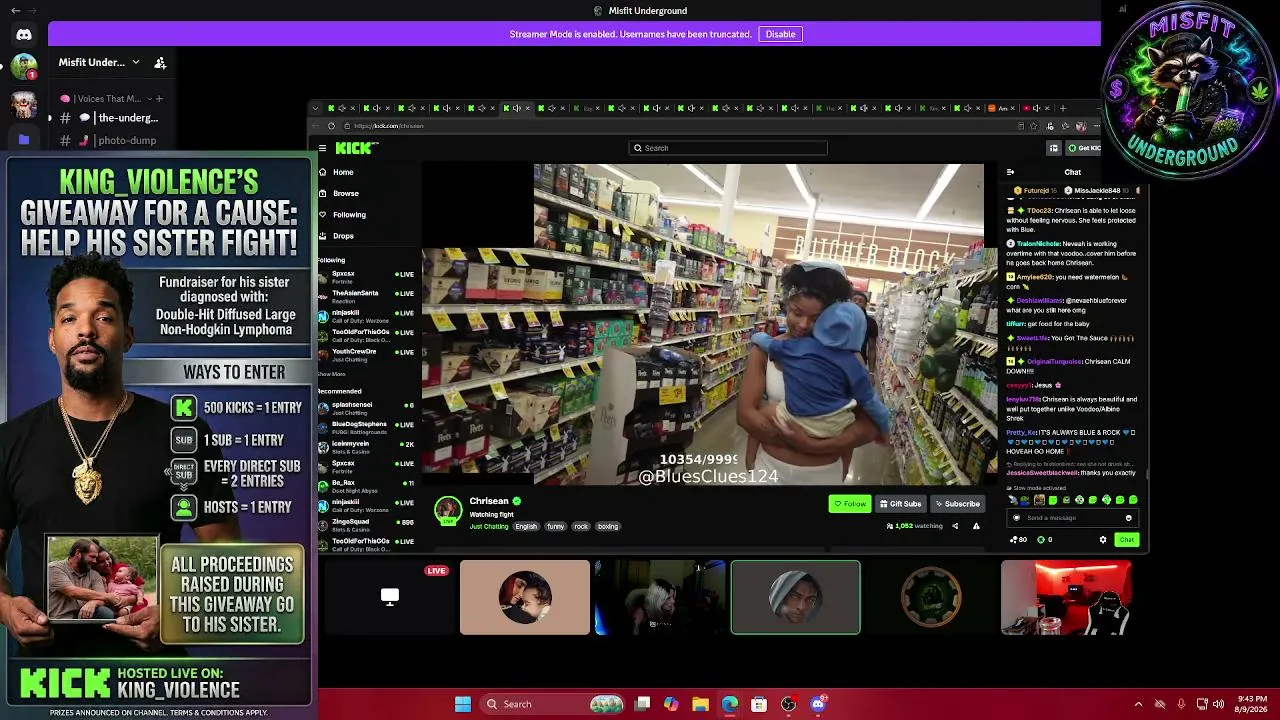Click the invite people icon beside Misfit Underground
This screenshot has width=1280, height=720.
[x=160, y=62]
